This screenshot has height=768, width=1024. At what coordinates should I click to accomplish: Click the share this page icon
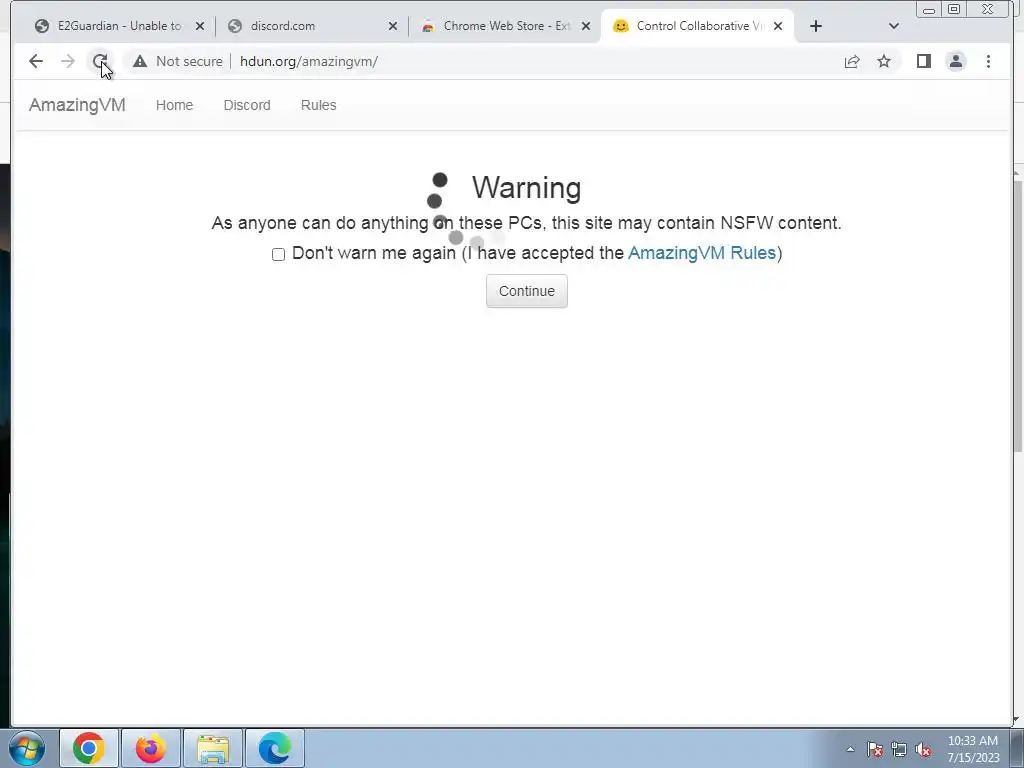coord(852,61)
